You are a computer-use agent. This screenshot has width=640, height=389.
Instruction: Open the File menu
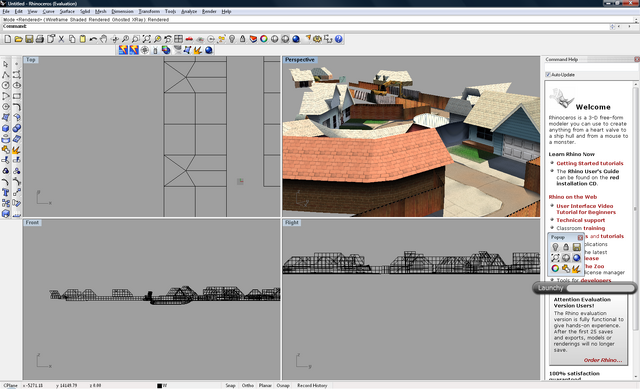(6, 11)
